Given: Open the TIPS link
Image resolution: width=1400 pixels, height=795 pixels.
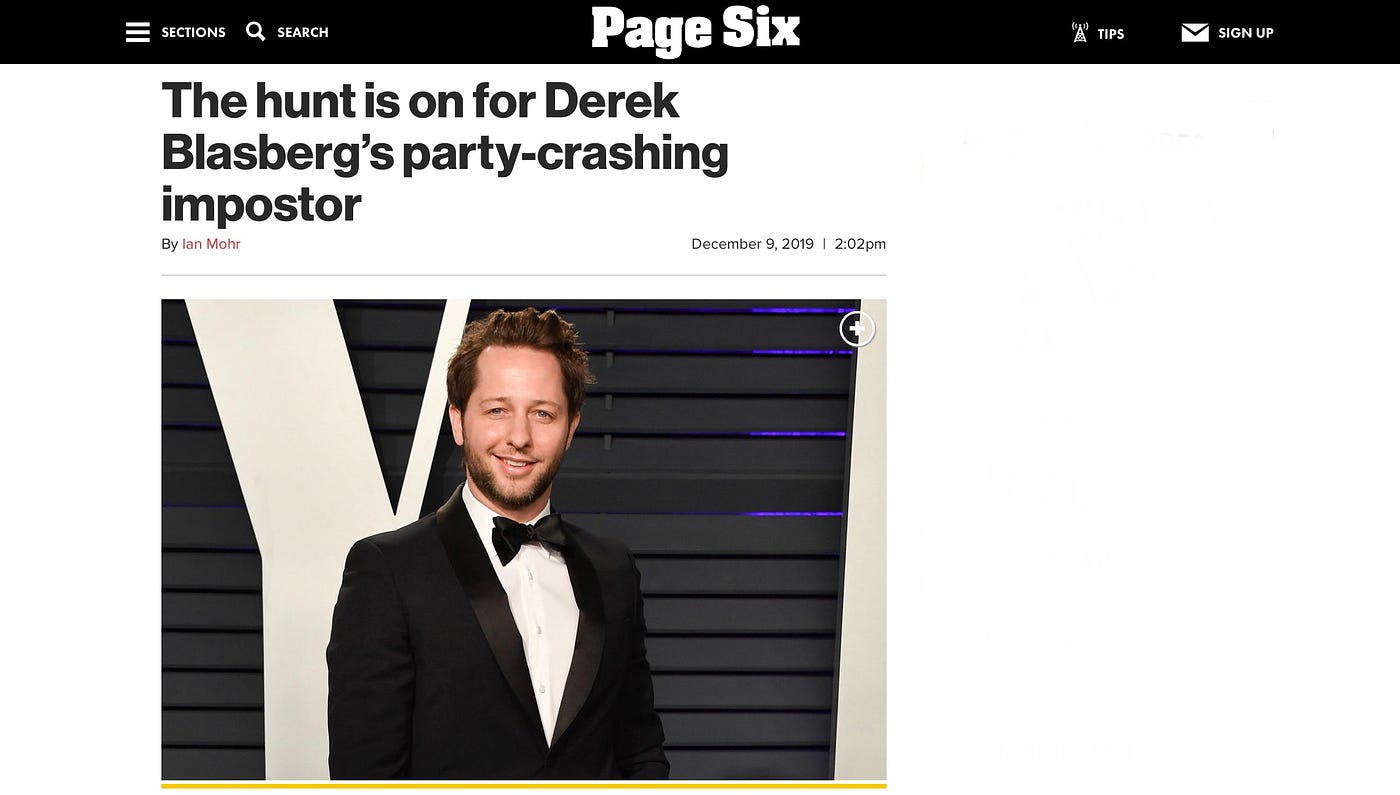Looking at the screenshot, I should [1111, 33].
